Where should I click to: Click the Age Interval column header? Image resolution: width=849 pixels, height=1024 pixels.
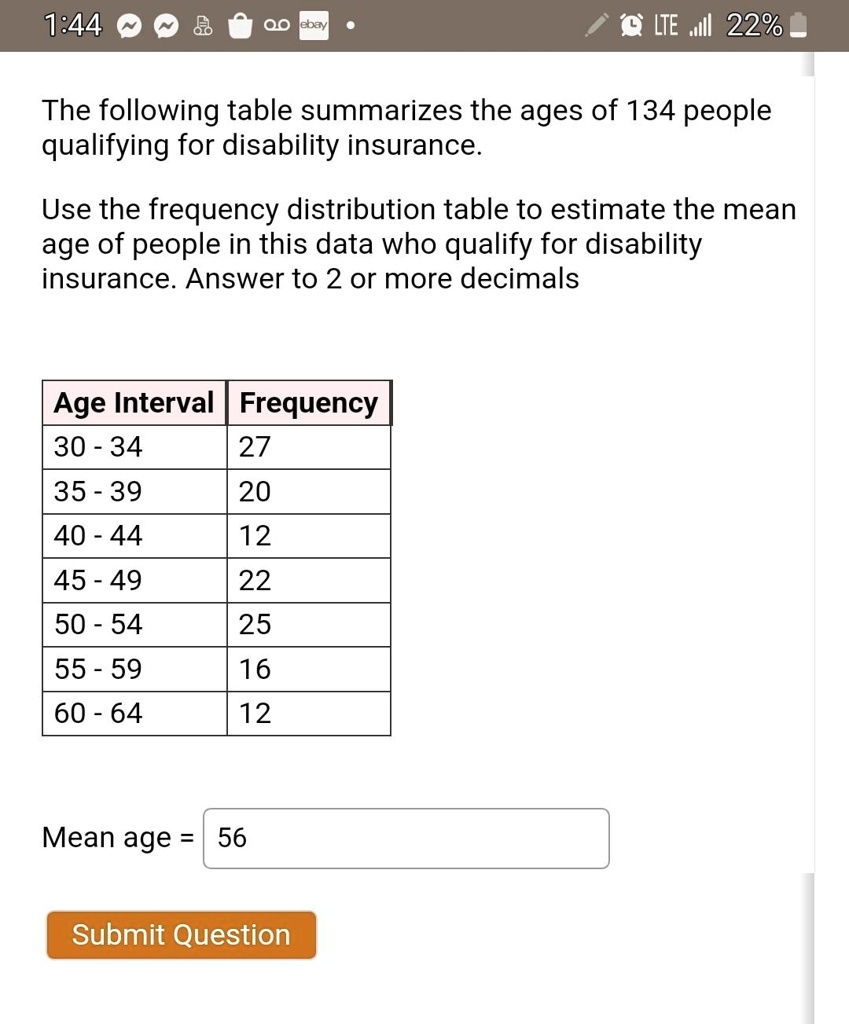(134, 402)
